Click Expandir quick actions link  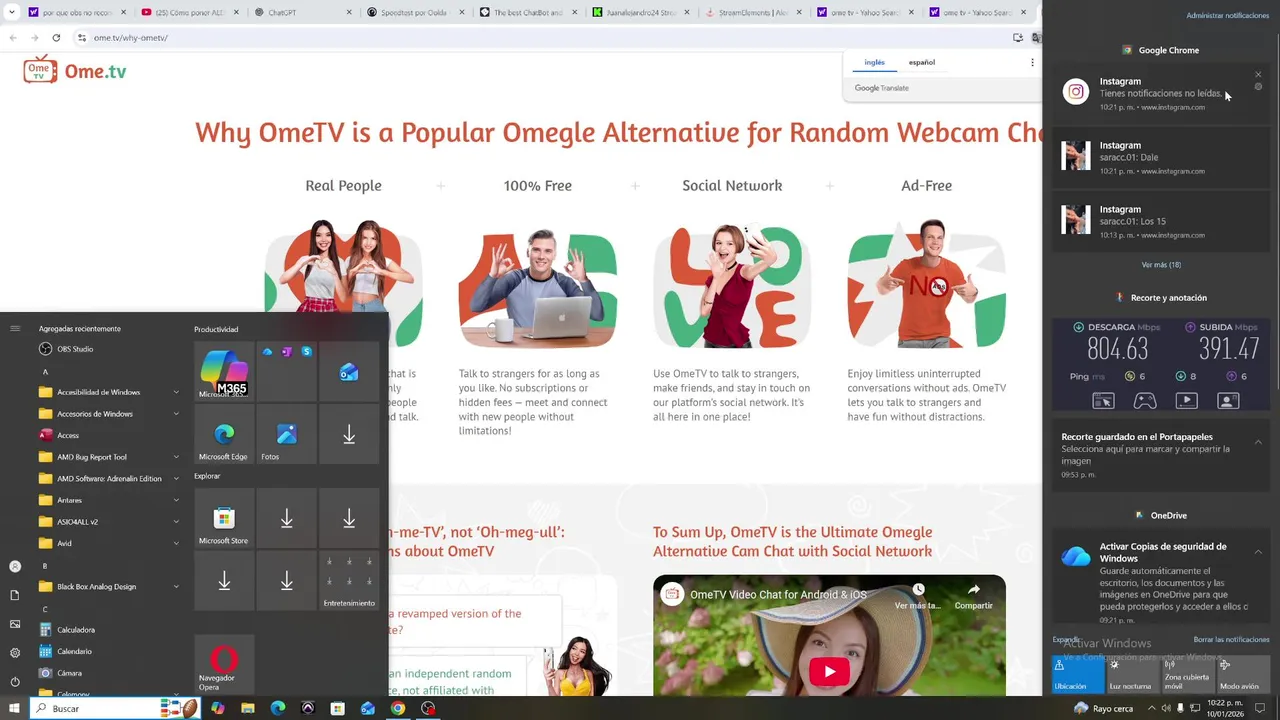click(x=1066, y=639)
